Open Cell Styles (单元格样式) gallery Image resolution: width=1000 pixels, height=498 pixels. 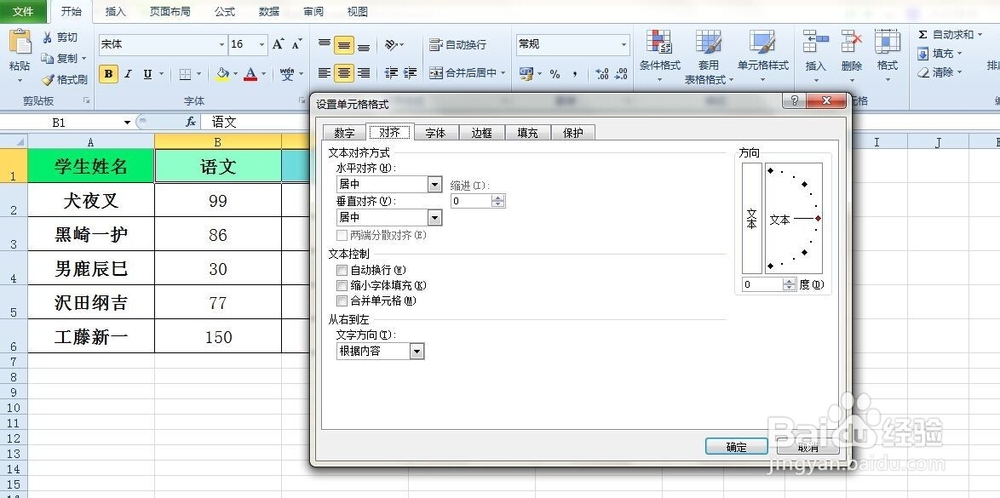(x=763, y=56)
